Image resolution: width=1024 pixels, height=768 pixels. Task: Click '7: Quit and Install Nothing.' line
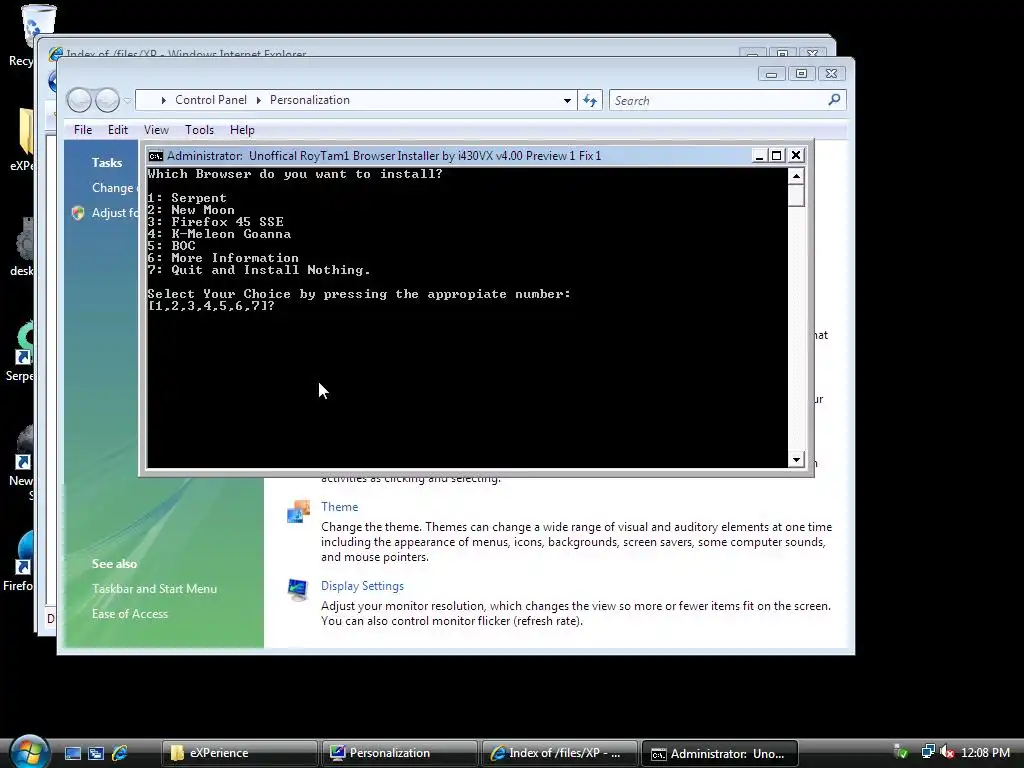[259, 270]
